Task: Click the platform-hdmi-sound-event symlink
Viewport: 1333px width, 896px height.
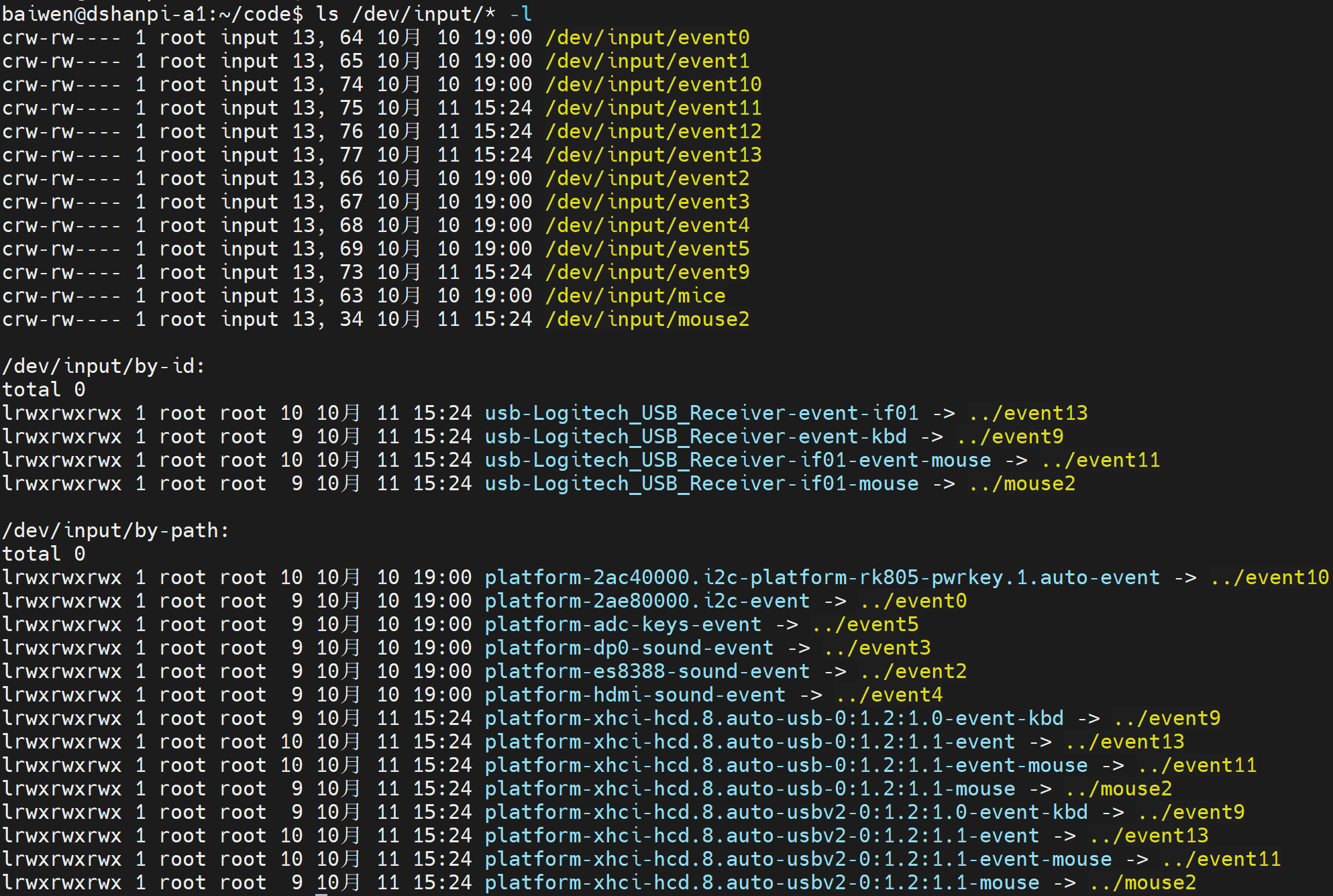Action: tap(635, 695)
